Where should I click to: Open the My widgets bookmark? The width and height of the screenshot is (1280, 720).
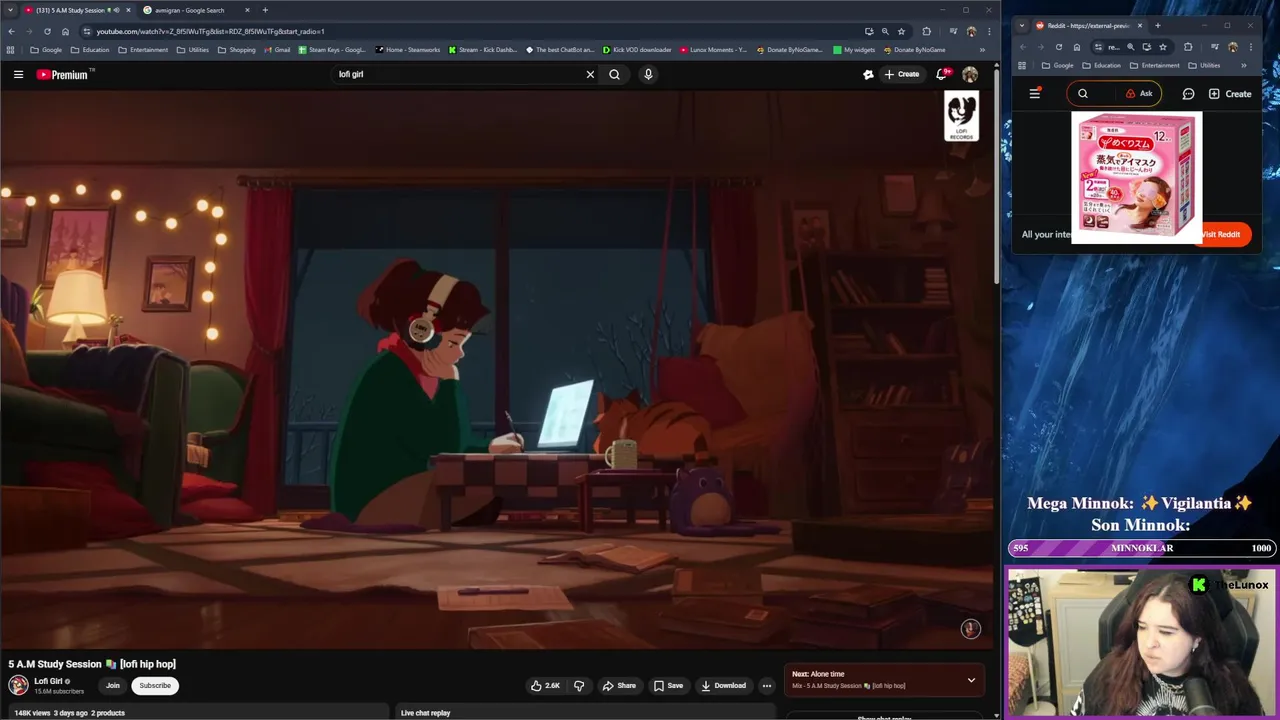click(x=854, y=49)
